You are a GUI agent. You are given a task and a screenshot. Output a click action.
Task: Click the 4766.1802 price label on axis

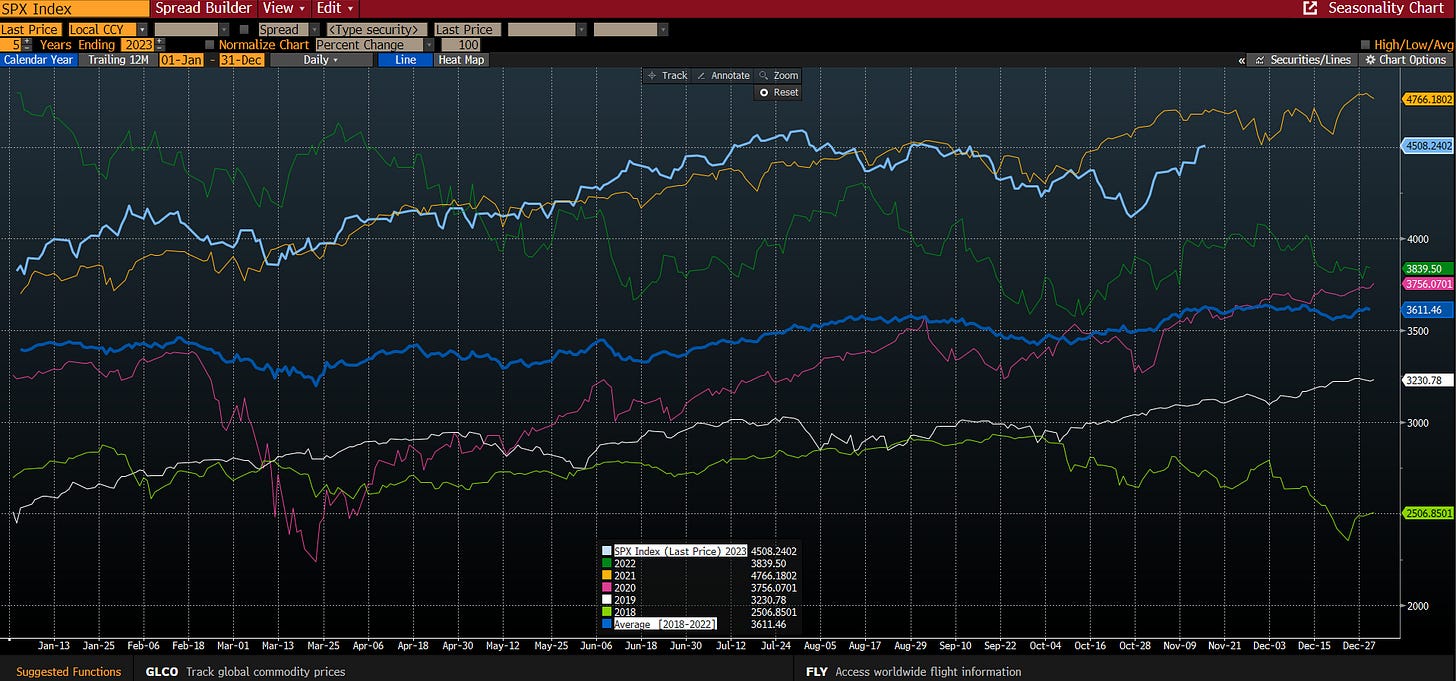click(1428, 99)
